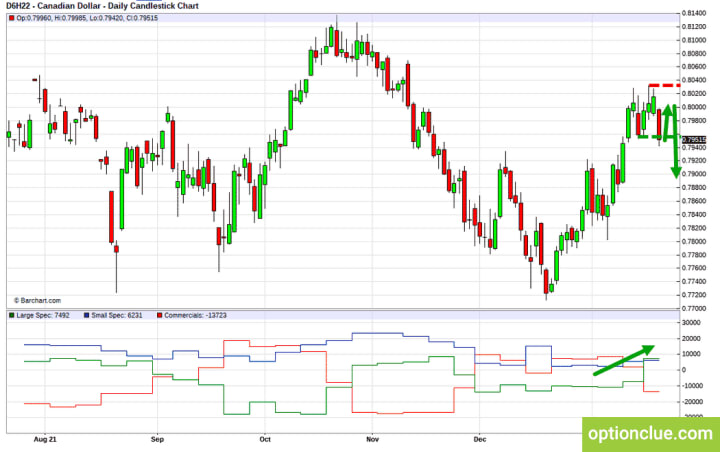Click the 0.77600 price axis label
The width and height of the screenshot is (720, 452).
point(694,268)
